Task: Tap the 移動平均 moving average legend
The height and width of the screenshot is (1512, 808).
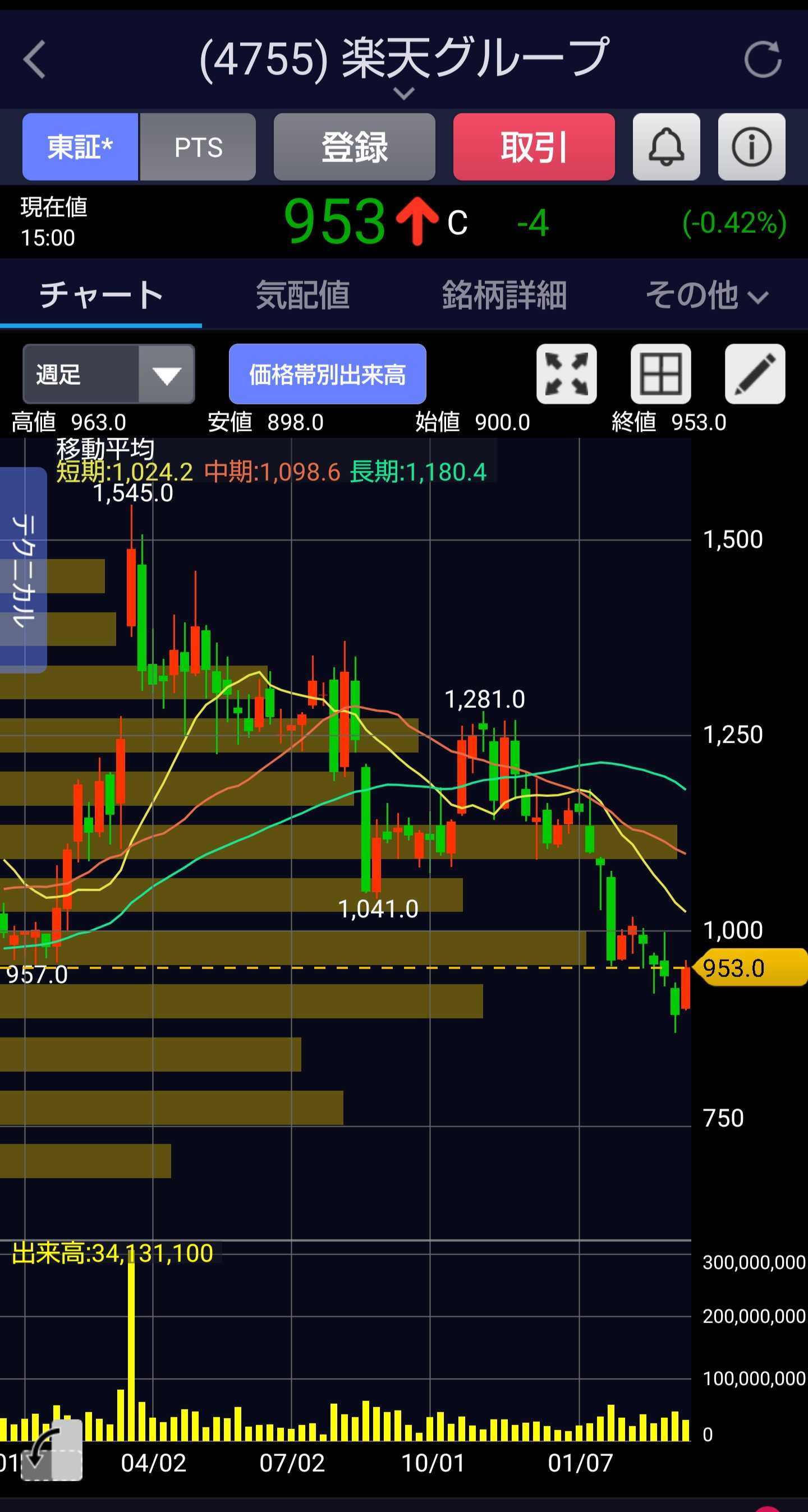Action: pyautogui.click(x=105, y=450)
